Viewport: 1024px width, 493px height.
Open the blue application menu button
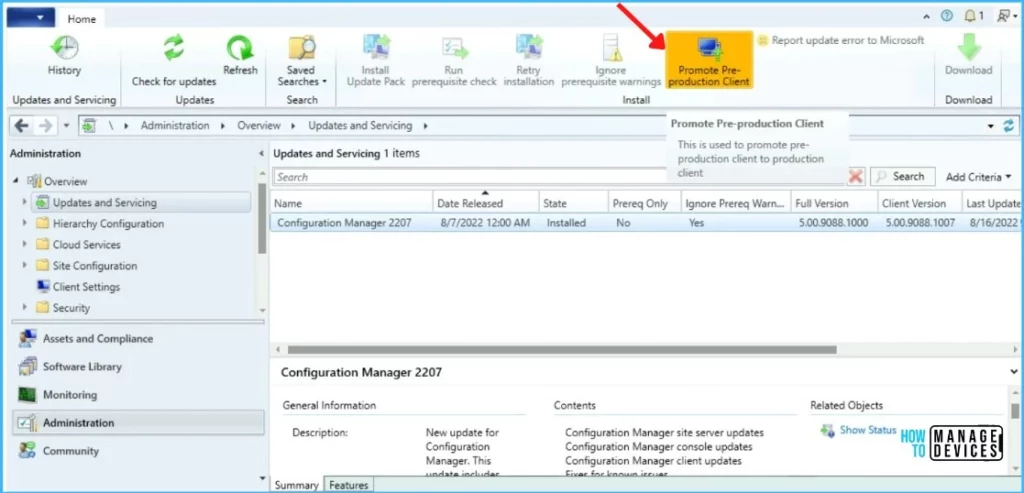point(31,18)
